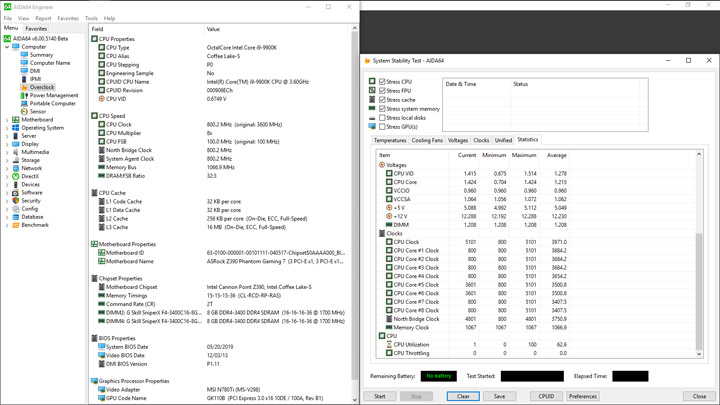Click the Security icon in the tree
The width and height of the screenshot is (720, 405).
point(16,201)
